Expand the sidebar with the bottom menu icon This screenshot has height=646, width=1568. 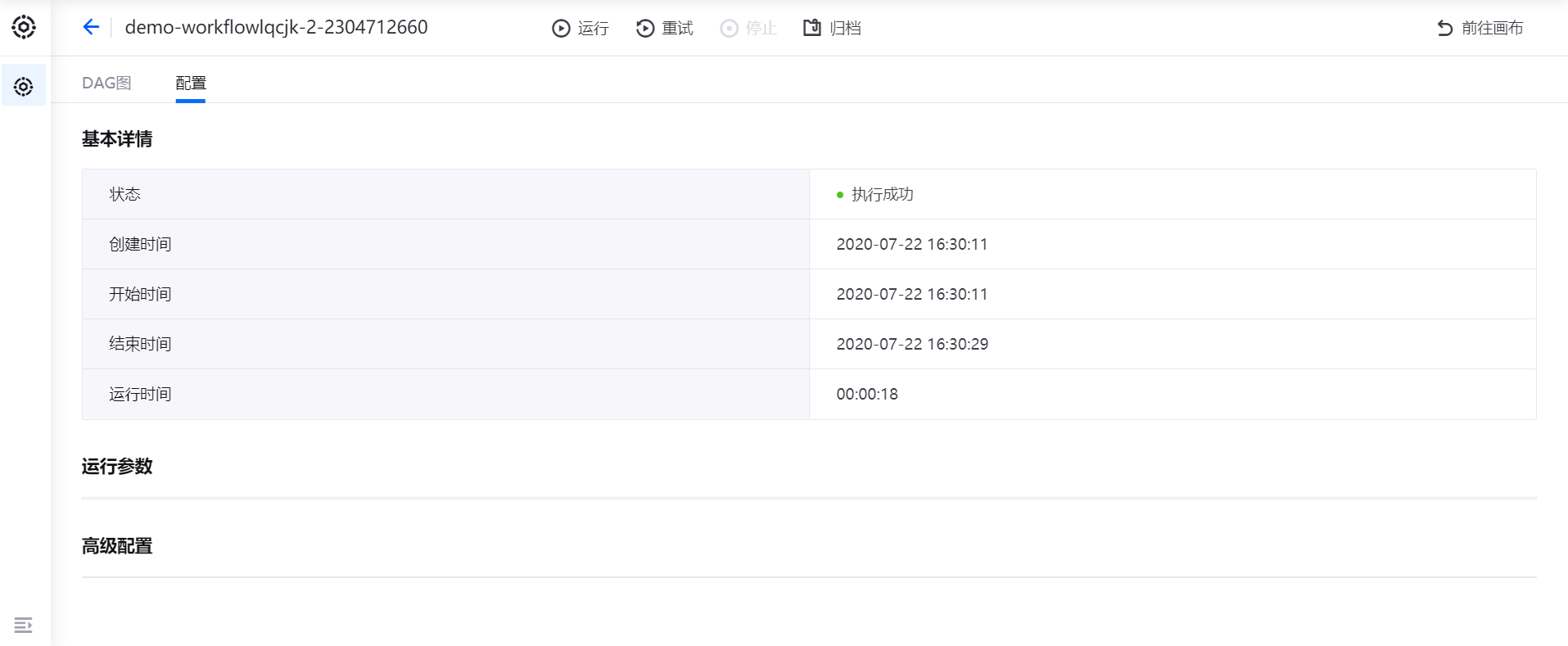(24, 625)
